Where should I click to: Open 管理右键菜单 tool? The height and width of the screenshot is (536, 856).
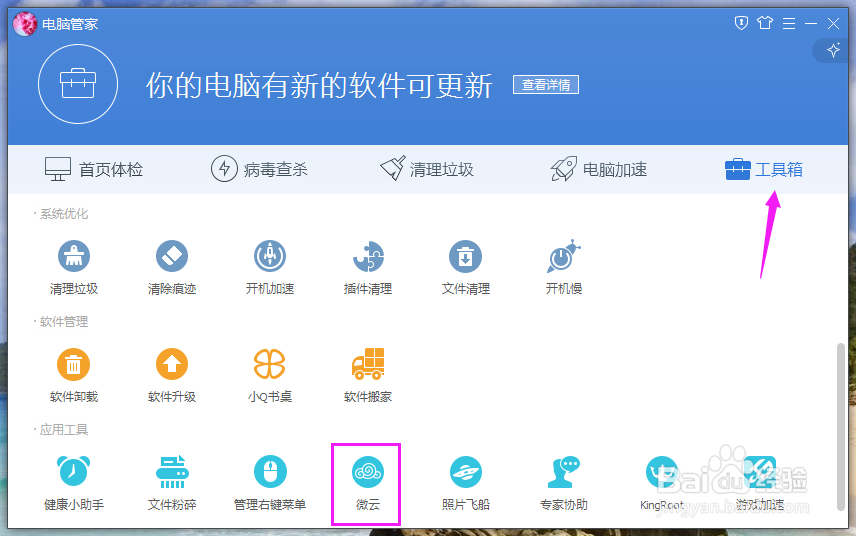click(270, 483)
